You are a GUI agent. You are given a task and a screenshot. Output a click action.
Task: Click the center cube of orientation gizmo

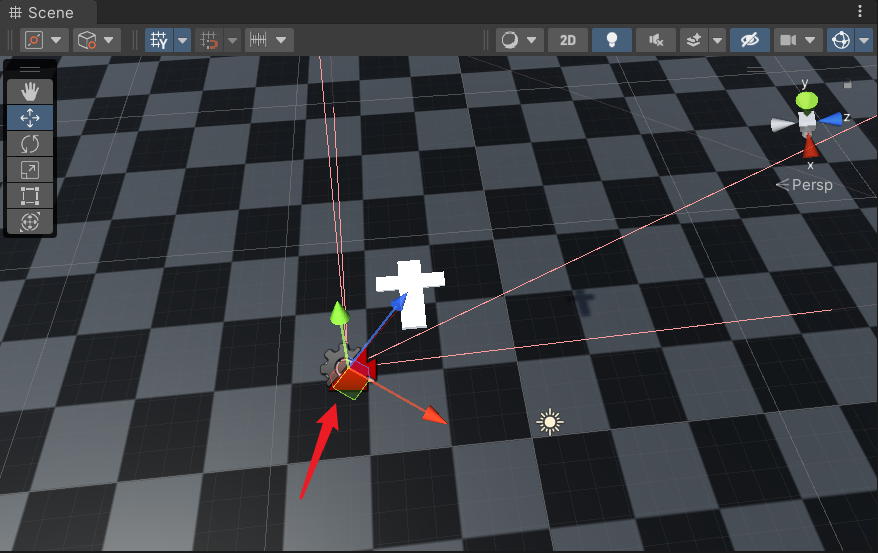807,120
